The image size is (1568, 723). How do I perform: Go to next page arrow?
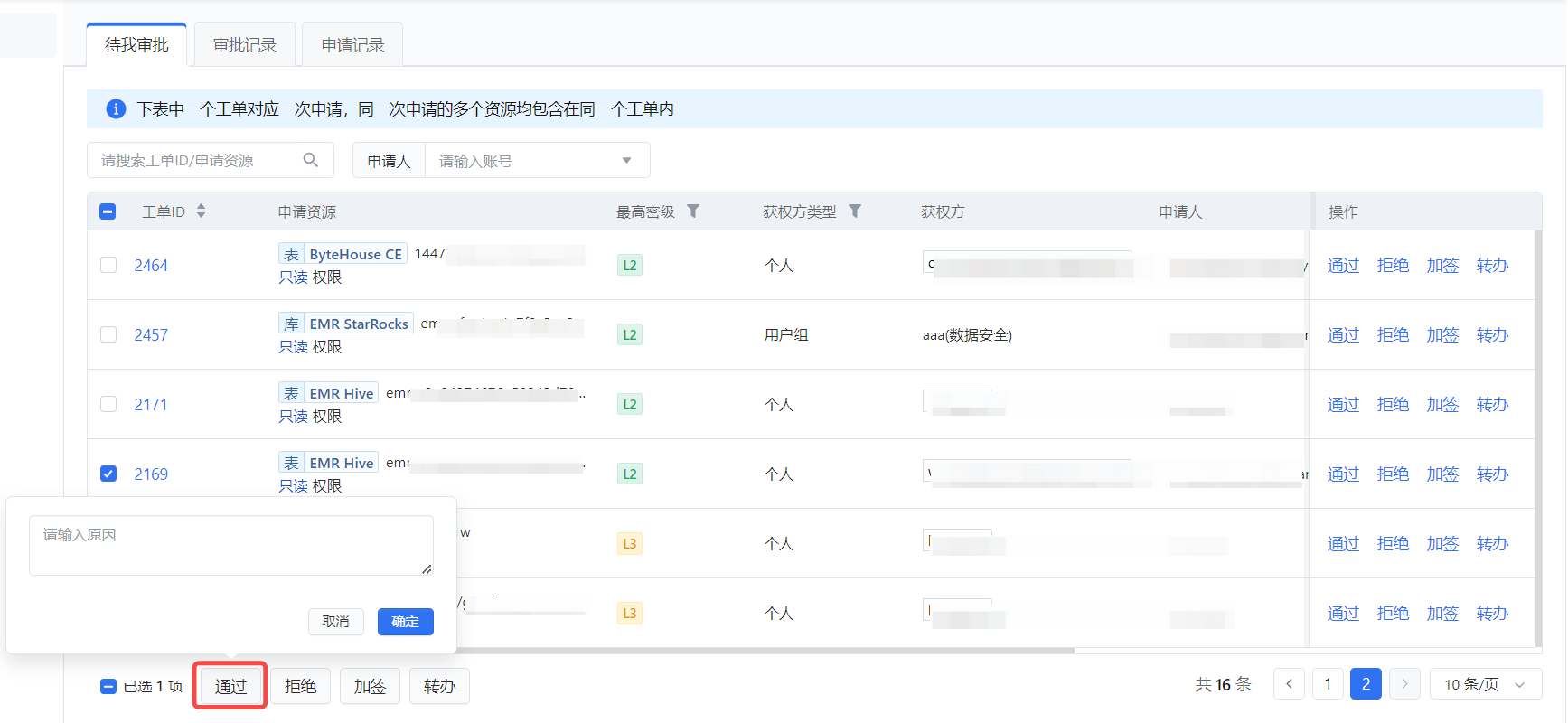pyautogui.click(x=1404, y=684)
